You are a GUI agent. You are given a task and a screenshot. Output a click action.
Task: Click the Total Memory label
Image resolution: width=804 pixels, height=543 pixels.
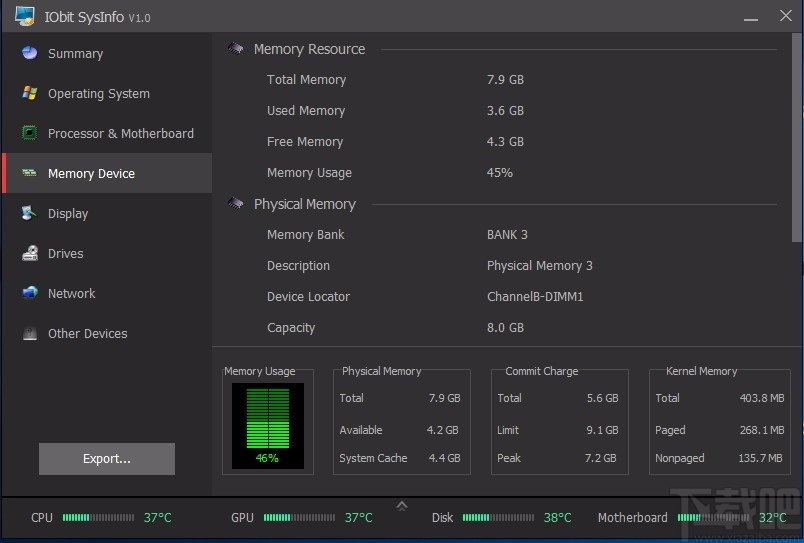point(306,79)
